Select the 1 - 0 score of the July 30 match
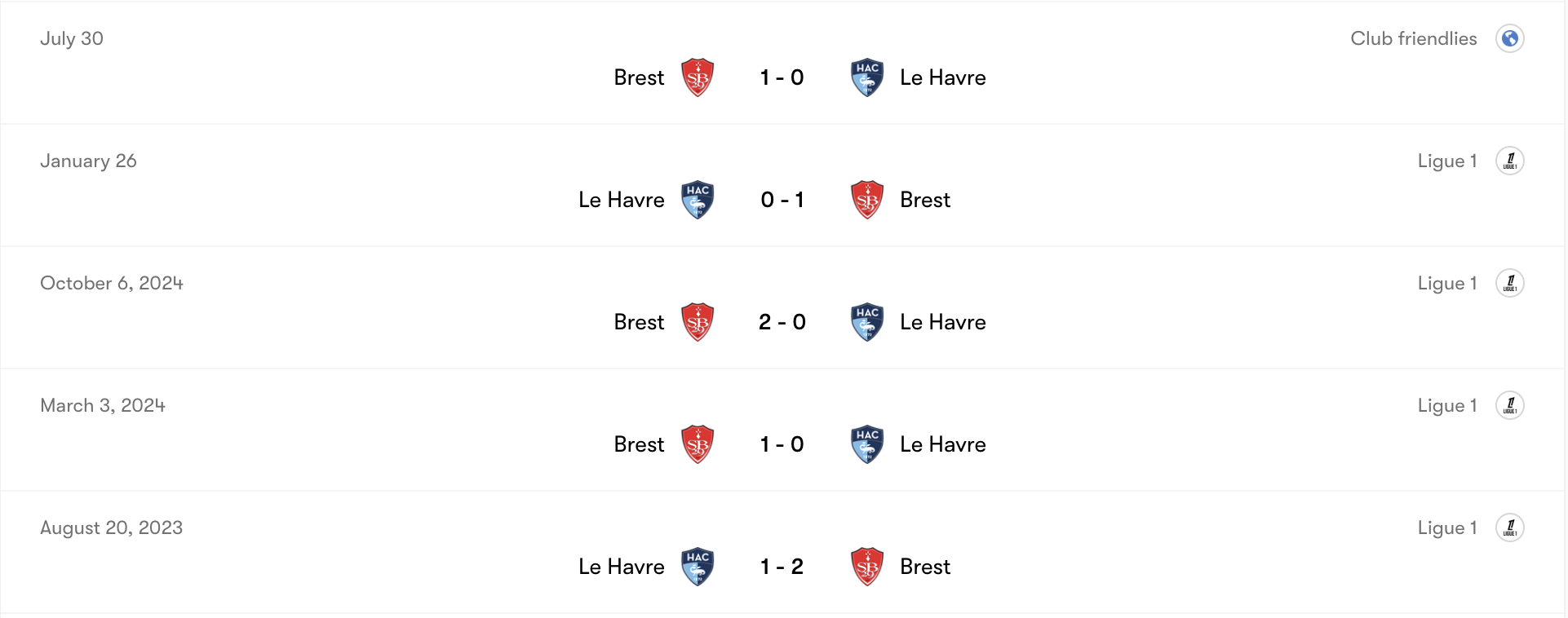 pyautogui.click(x=782, y=77)
